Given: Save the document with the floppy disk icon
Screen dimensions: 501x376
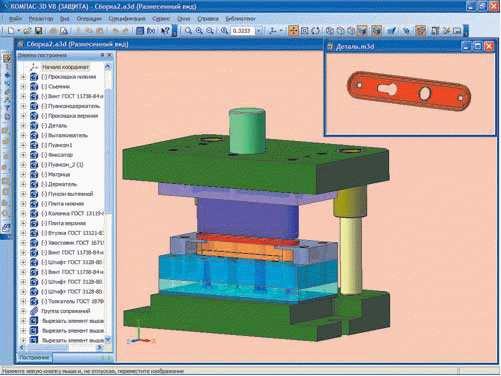Looking at the screenshot, I should coord(39,31).
